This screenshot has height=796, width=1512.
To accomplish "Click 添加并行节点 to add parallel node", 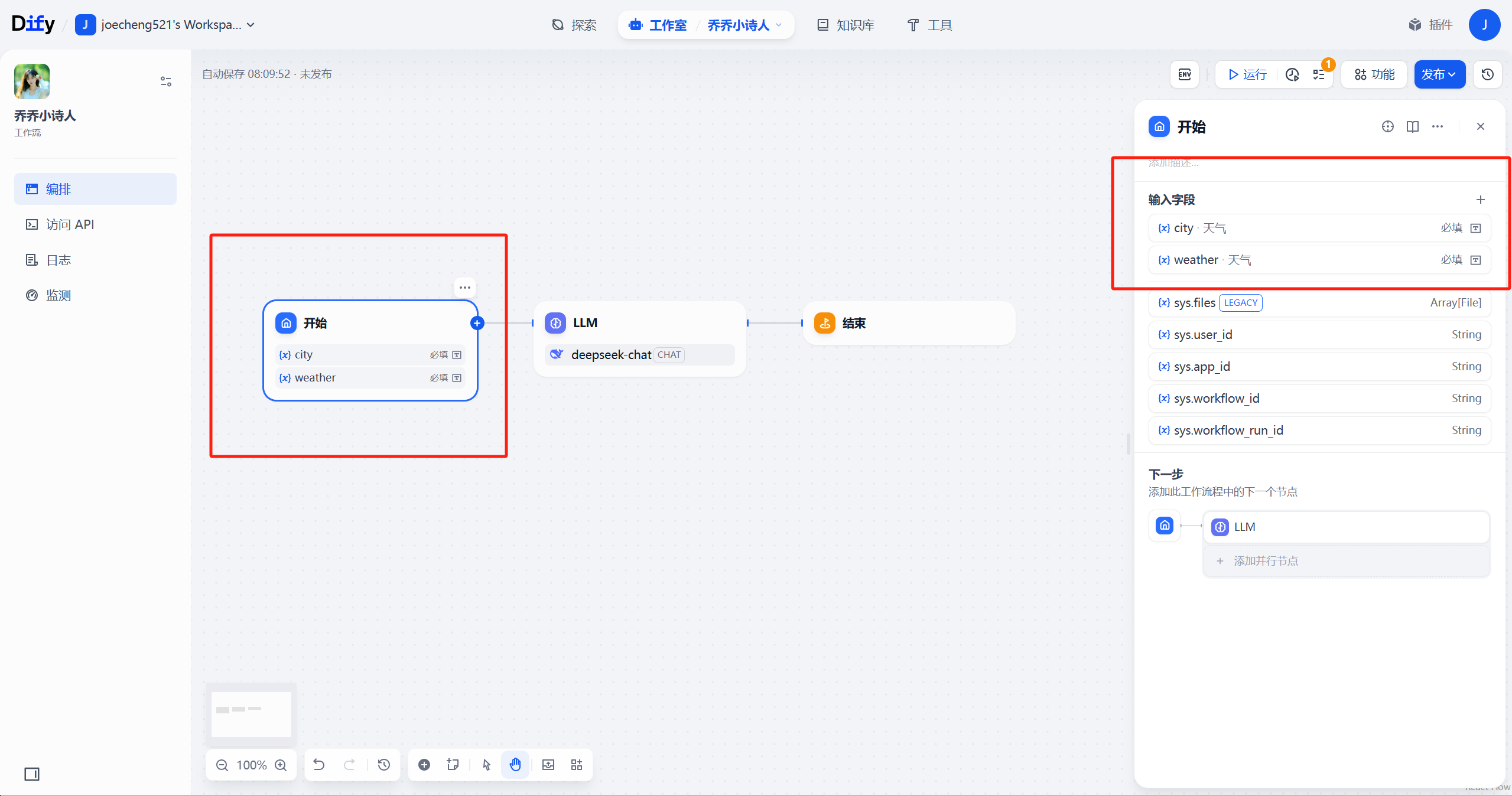I will pyautogui.click(x=1264, y=561).
